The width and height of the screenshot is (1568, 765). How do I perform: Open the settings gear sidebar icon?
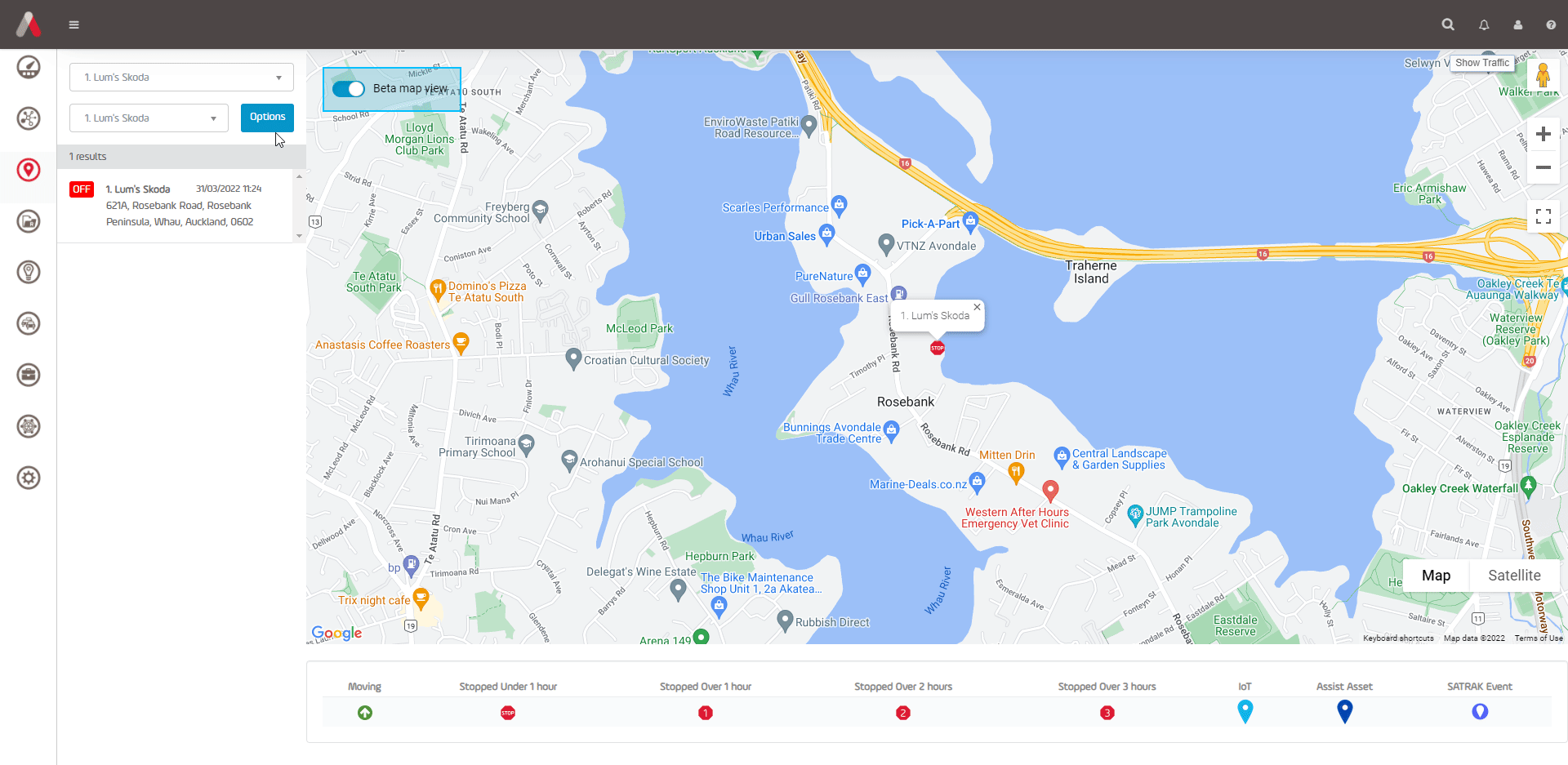tap(29, 478)
